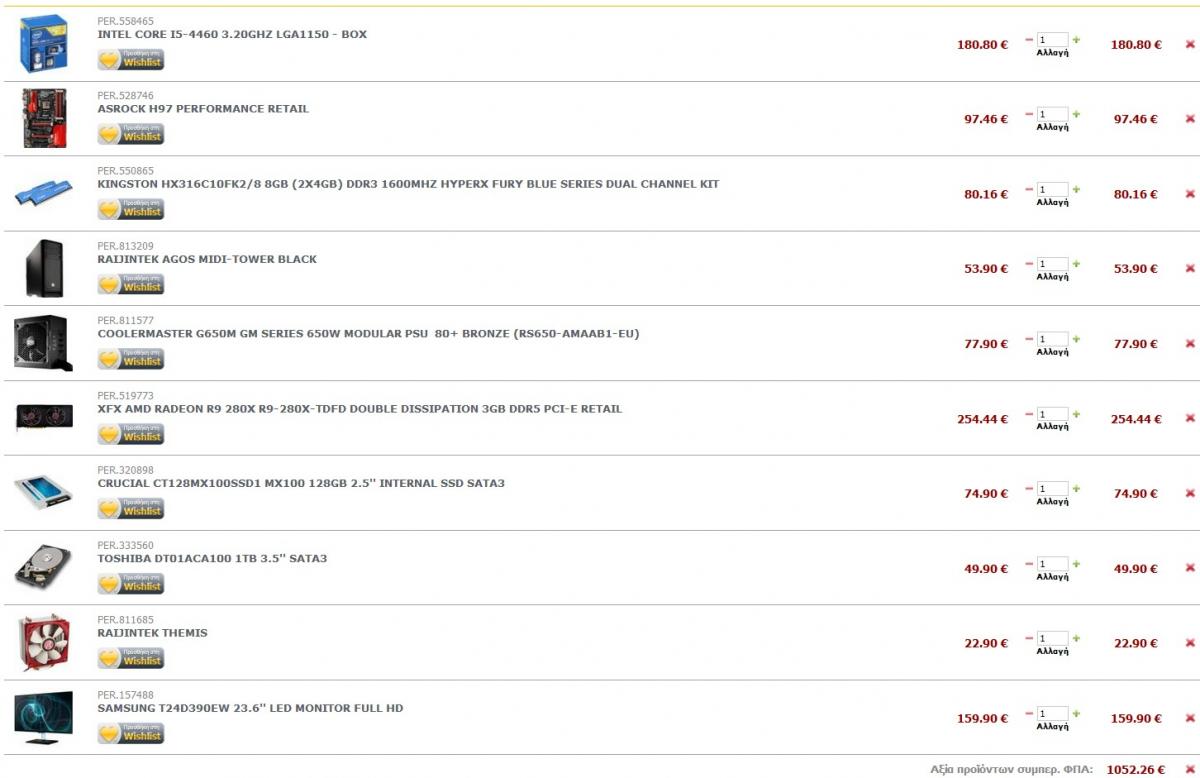Remove Toshiba DT01ACA100 hard drive
Viewport: 1200px width, 778px height.
pyautogui.click(x=1190, y=569)
